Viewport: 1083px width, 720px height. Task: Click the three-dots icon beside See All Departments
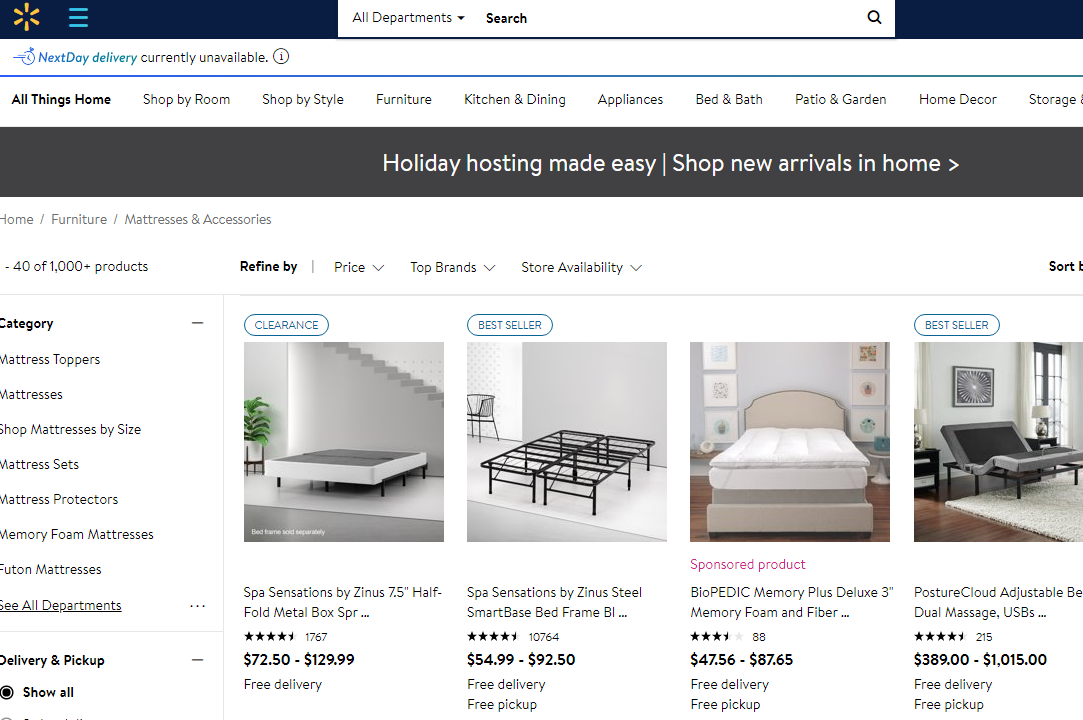[x=197, y=606]
